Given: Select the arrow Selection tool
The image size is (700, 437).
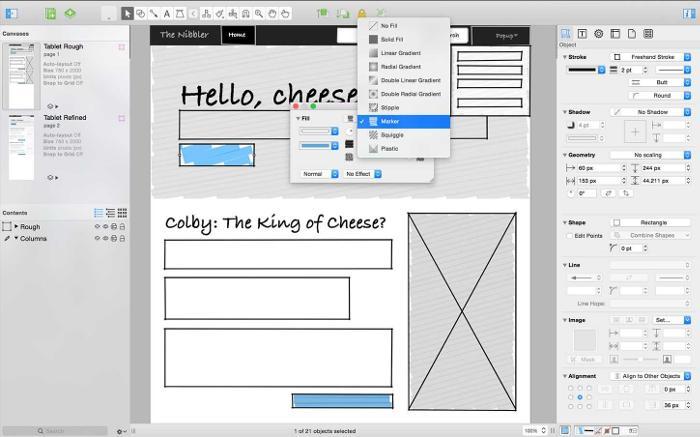Looking at the screenshot, I should 127,14.
